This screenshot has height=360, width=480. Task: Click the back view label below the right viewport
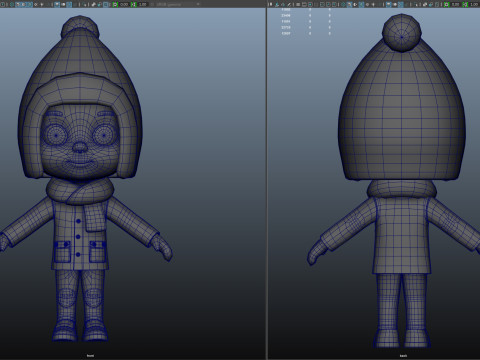(403, 356)
